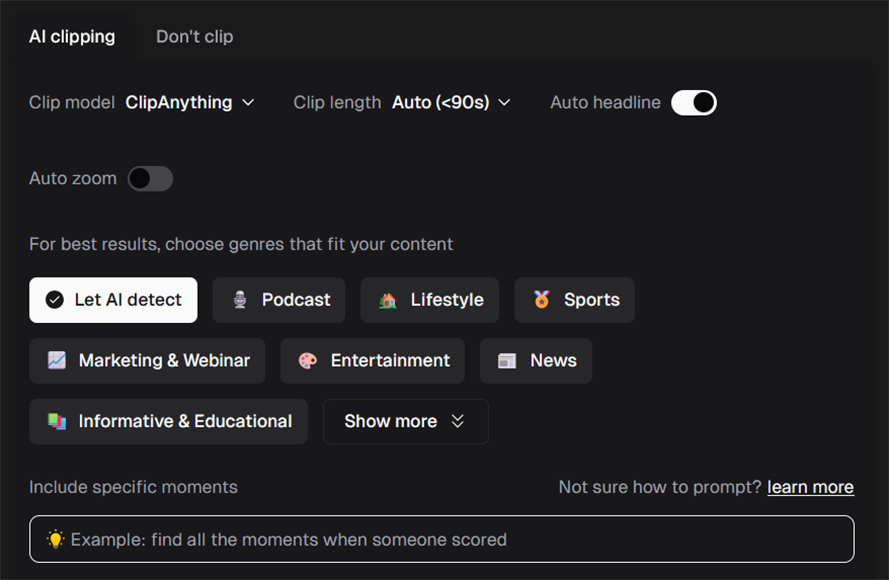Image resolution: width=889 pixels, height=580 pixels.
Task: Click the medal icon on Sports
Action: coord(541,299)
